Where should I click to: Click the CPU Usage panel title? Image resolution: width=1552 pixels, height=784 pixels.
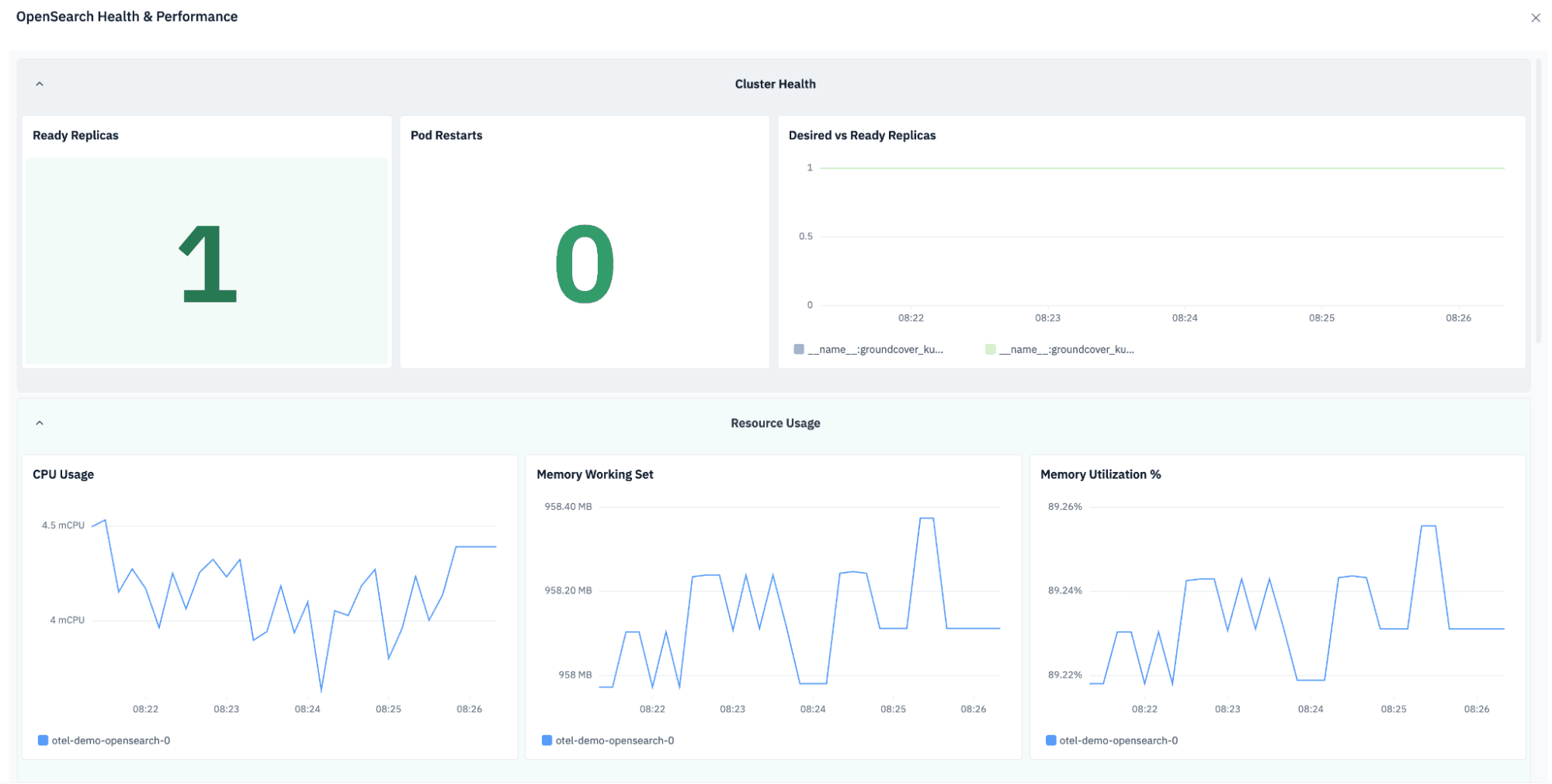[63, 474]
